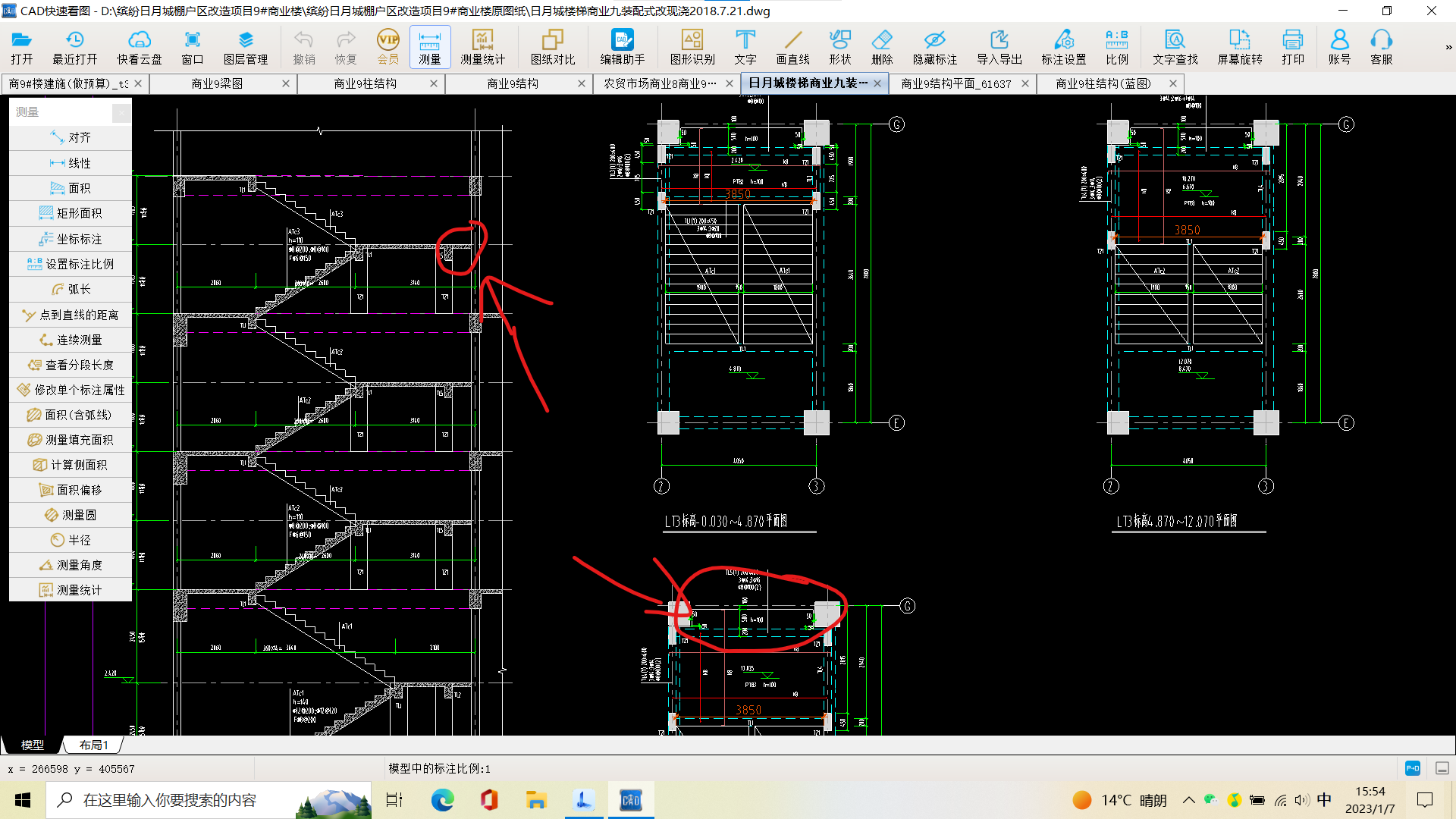Screen dimensions: 1456x819
Task: Choose 线性 linear measurement
Action: (71, 163)
